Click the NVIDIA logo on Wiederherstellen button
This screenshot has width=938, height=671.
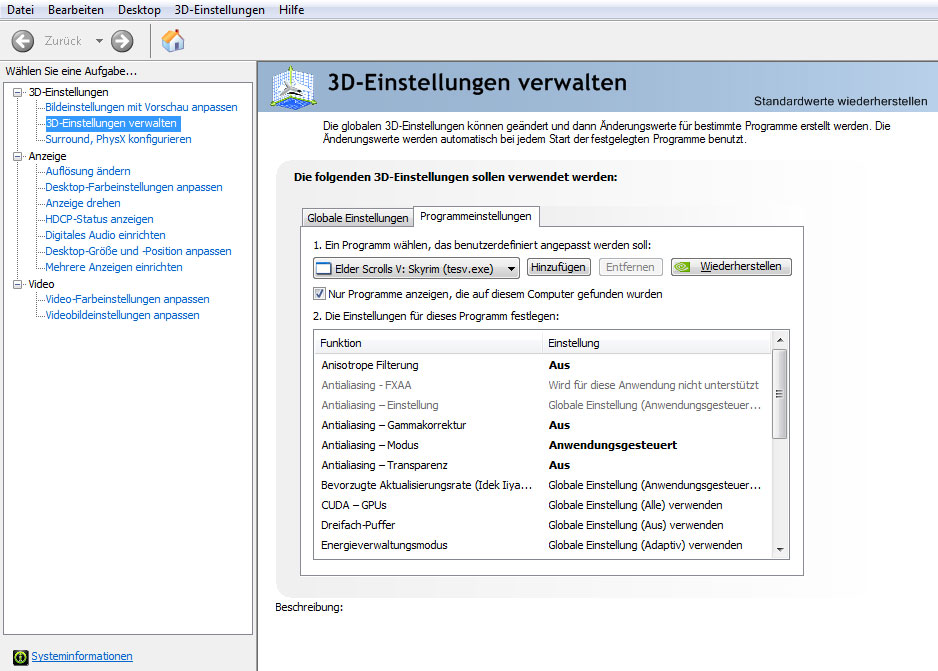[x=684, y=267]
